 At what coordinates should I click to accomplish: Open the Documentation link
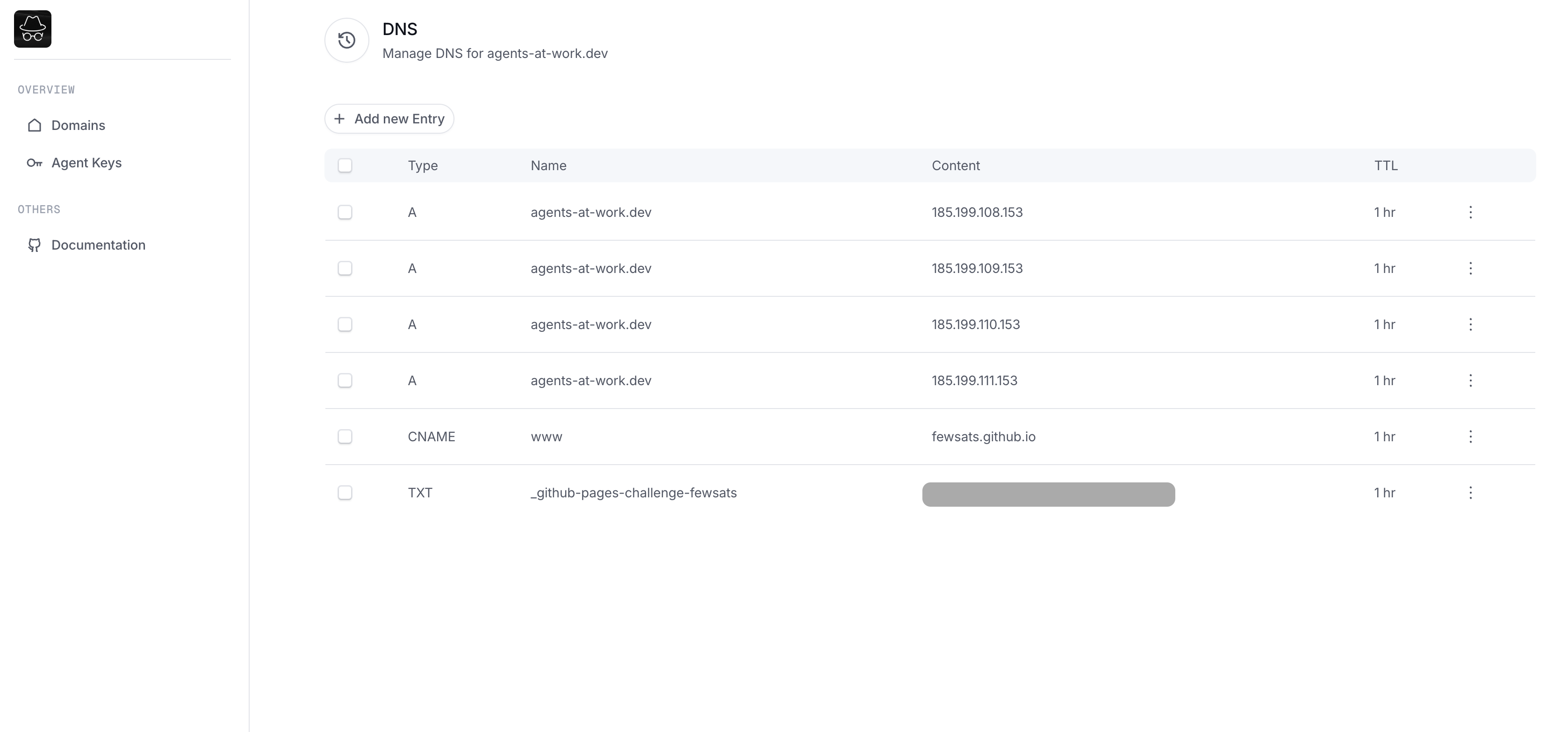98,245
